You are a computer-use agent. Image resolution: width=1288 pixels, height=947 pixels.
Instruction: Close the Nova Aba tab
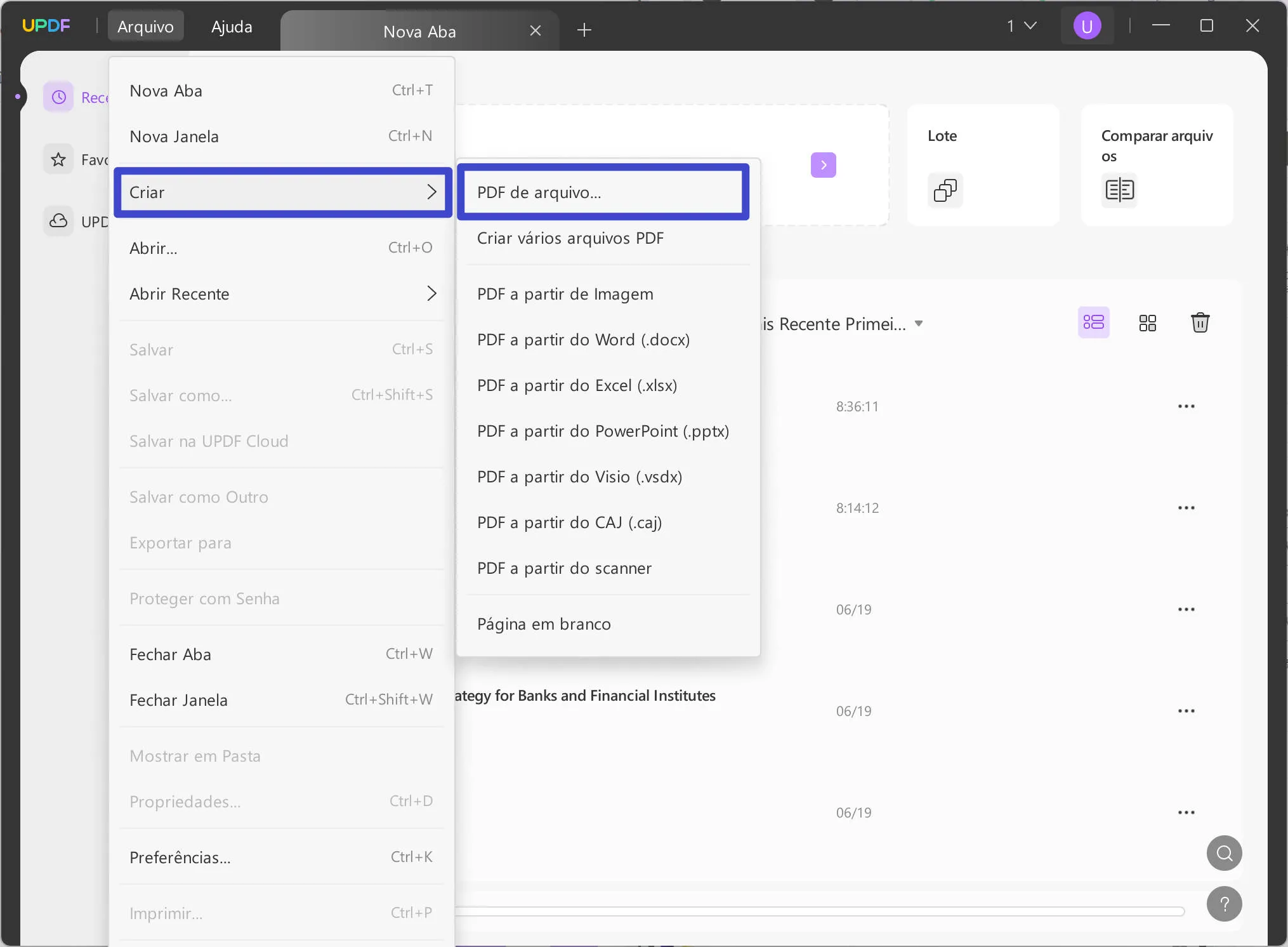point(536,30)
